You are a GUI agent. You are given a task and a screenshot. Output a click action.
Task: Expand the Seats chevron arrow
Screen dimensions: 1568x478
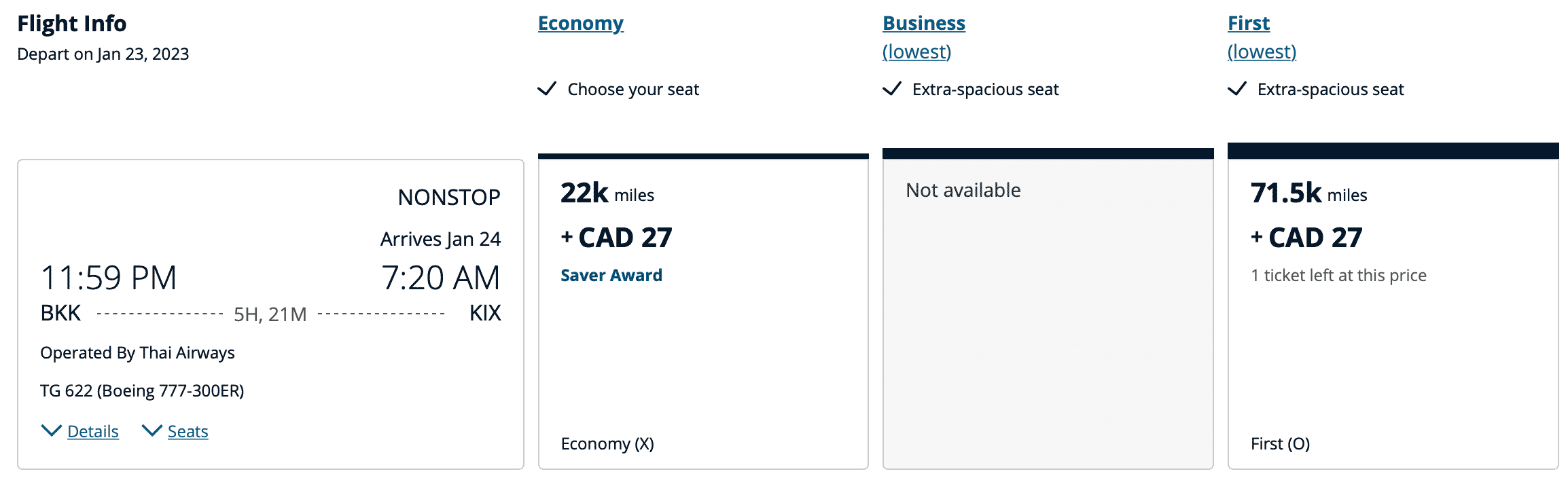[152, 430]
